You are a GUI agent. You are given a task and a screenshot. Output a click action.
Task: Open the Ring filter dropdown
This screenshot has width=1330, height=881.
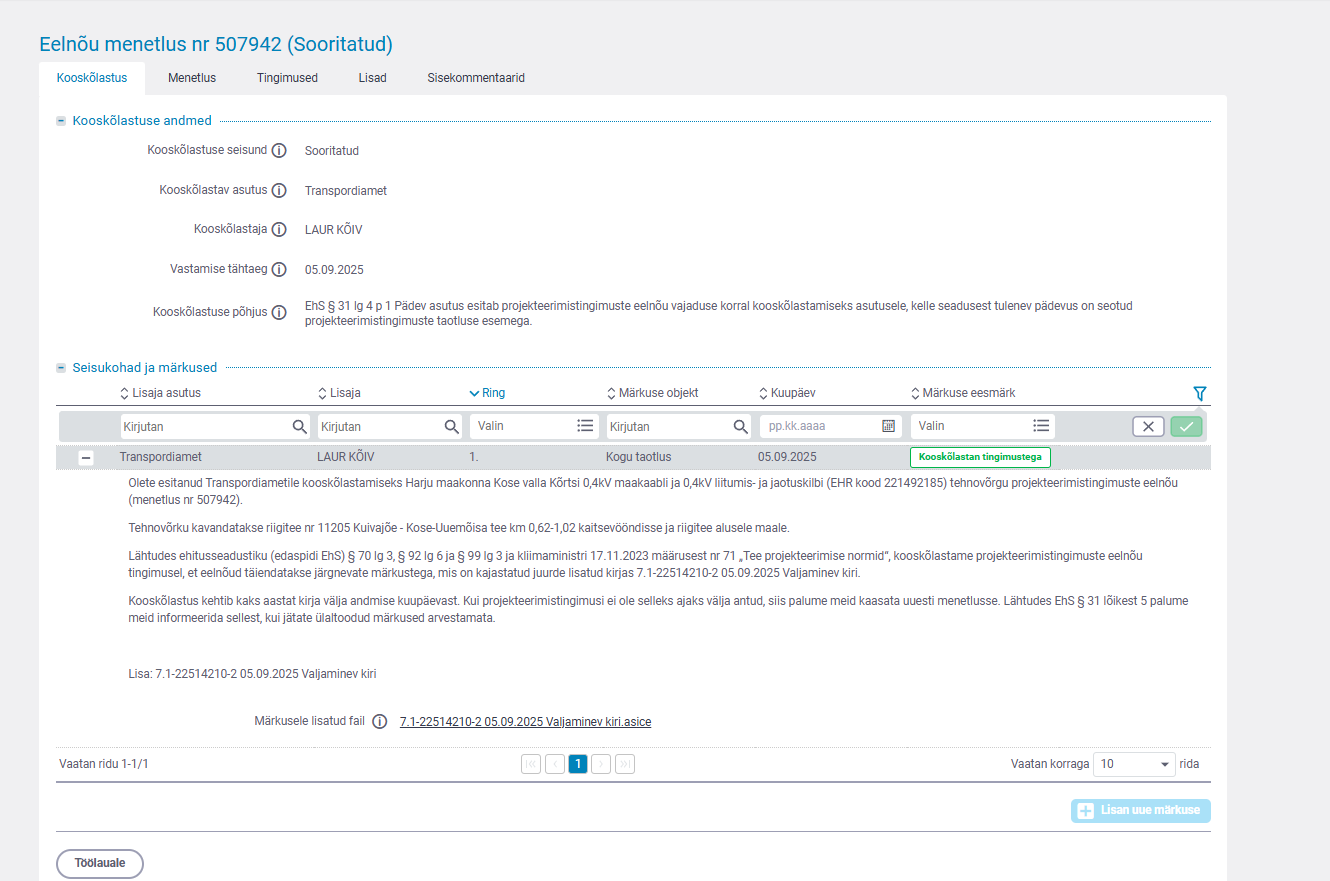click(534, 426)
